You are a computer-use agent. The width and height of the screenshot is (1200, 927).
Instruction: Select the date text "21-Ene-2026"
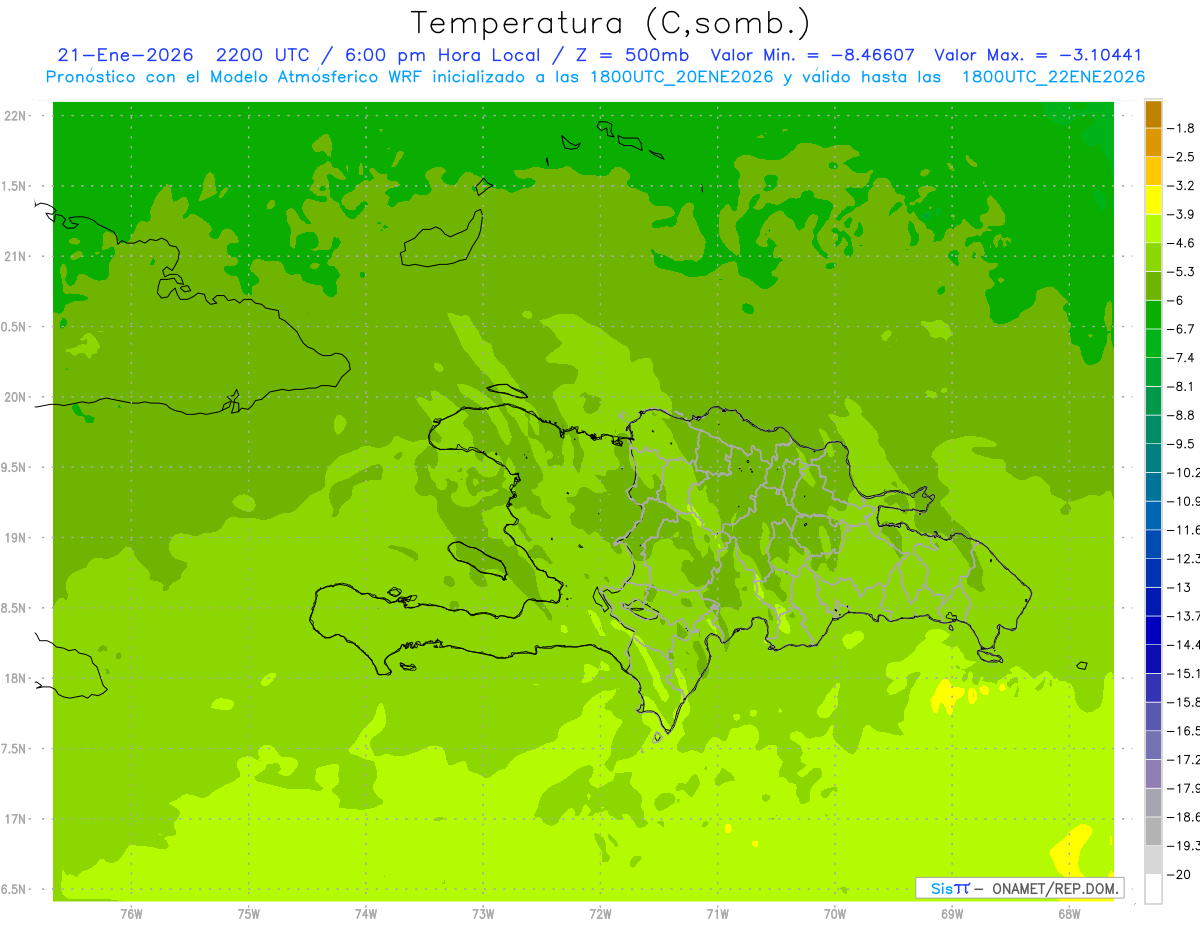[125, 55]
